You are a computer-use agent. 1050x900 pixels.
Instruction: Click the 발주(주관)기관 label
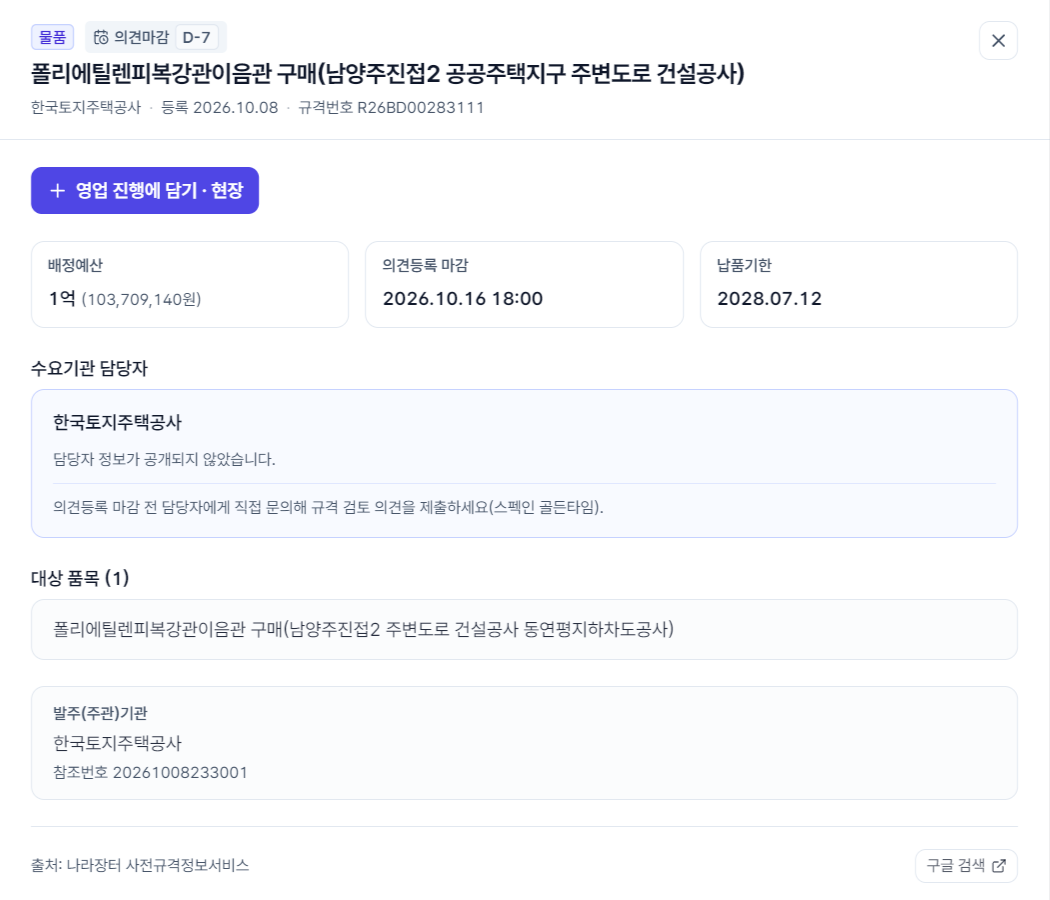tap(100, 714)
